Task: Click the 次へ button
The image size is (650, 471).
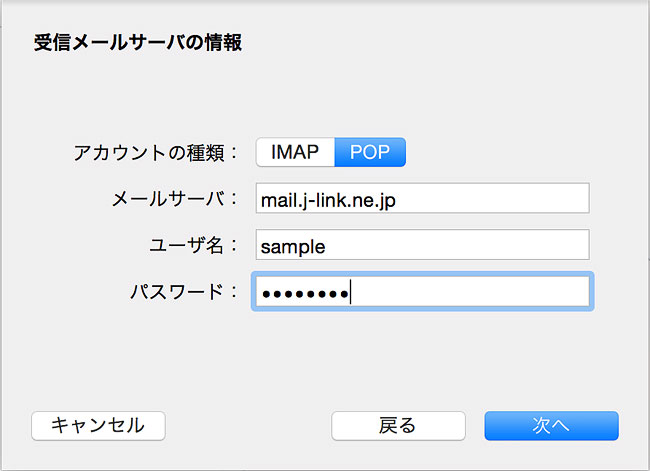Action: pyautogui.click(x=551, y=426)
